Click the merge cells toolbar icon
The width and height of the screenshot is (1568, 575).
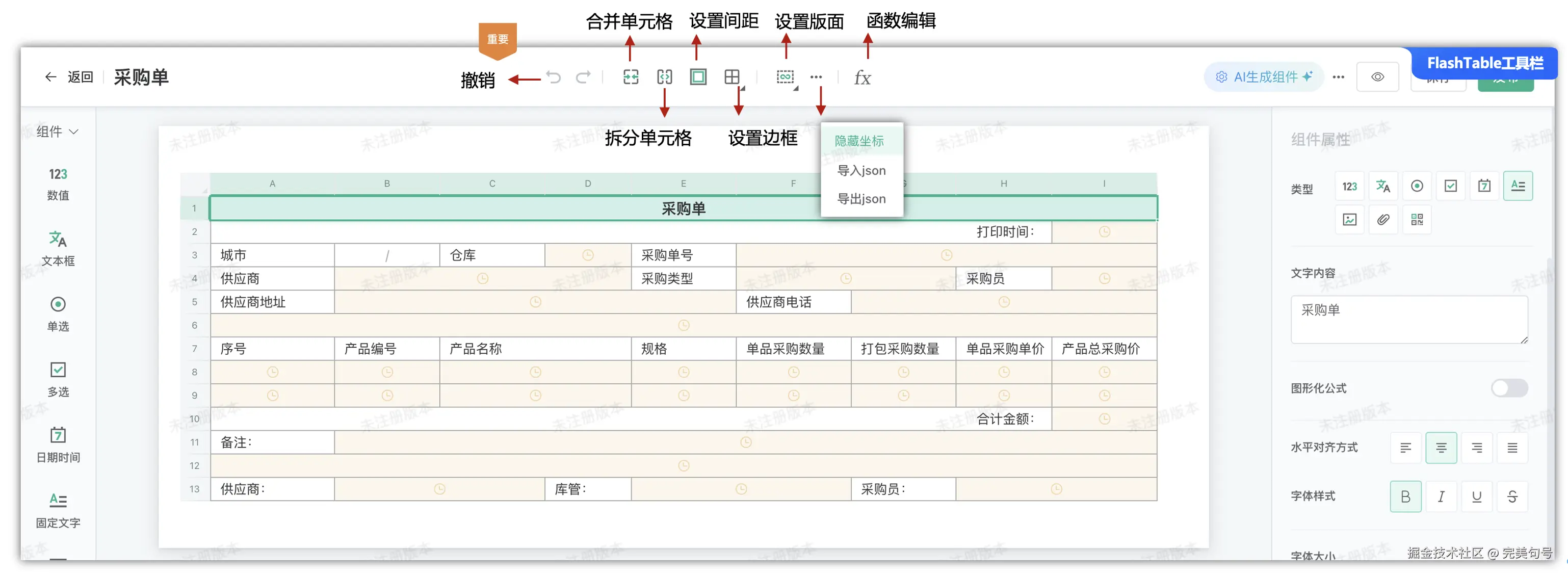pyautogui.click(x=631, y=77)
